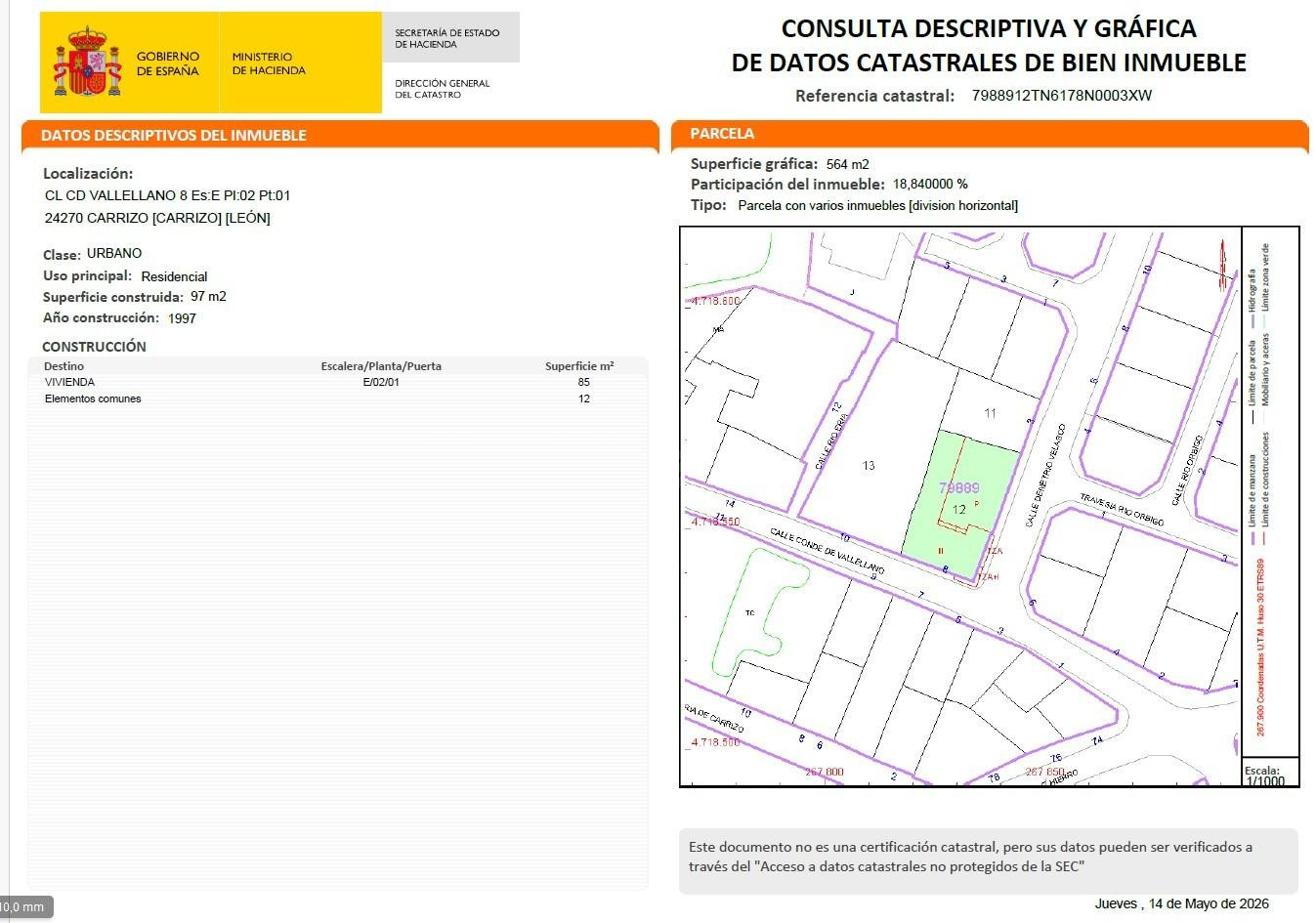The height and width of the screenshot is (923, 1316).
Task: Click the date 'Jueves, 14 de Mayo de 2026'
Action: pyautogui.click(x=1181, y=903)
